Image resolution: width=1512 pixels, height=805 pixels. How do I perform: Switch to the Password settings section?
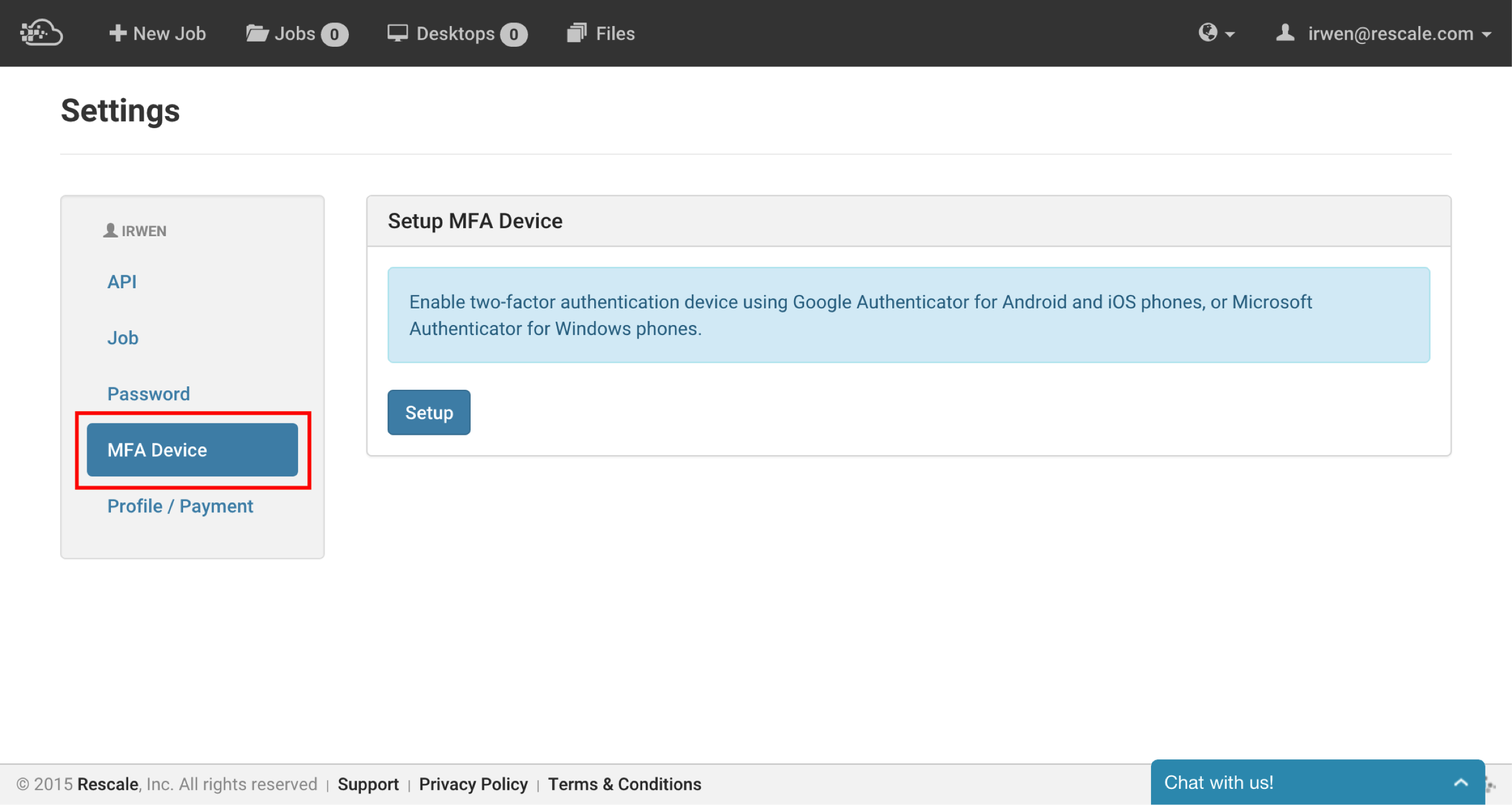148,394
